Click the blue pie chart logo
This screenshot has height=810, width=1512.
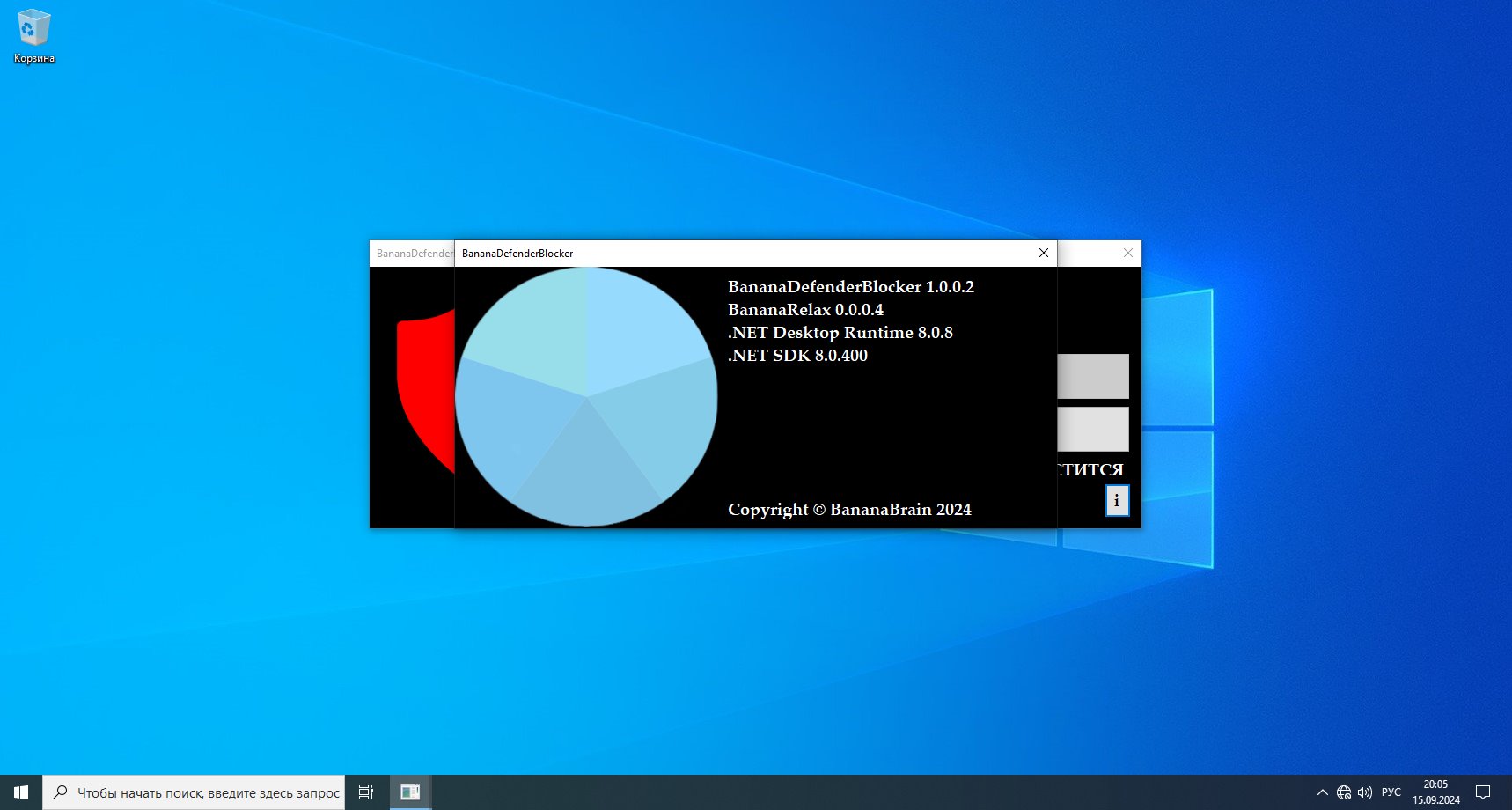coord(586,396)
